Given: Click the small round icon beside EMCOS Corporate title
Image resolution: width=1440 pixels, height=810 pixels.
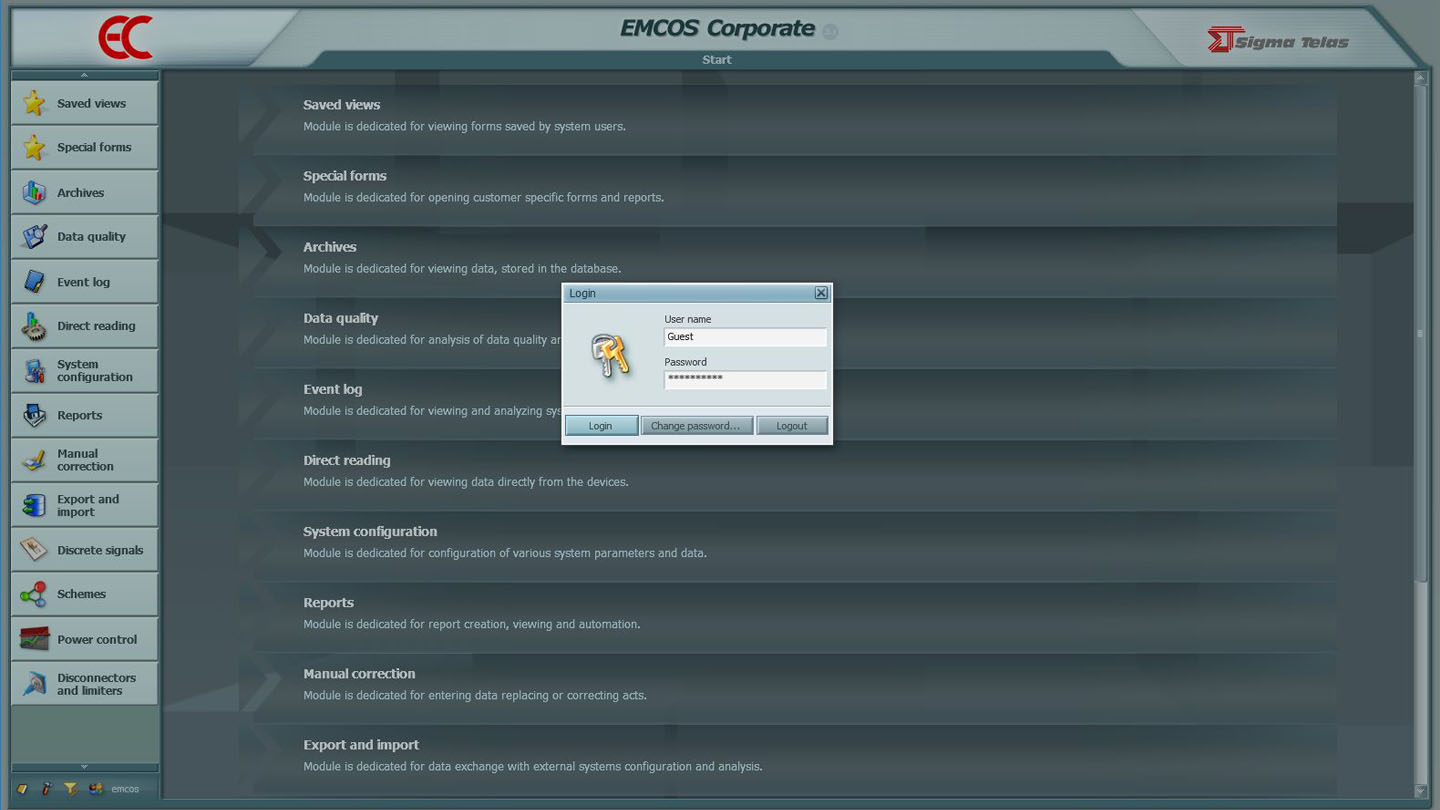Looking at the screenshot, I should [x=830, y=32].
